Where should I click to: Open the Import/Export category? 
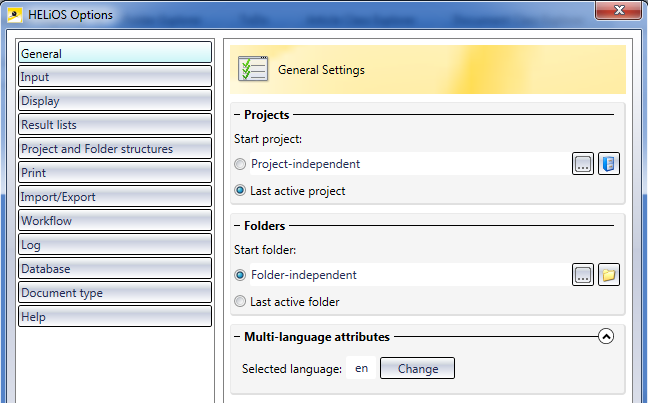tap(115, 196)
